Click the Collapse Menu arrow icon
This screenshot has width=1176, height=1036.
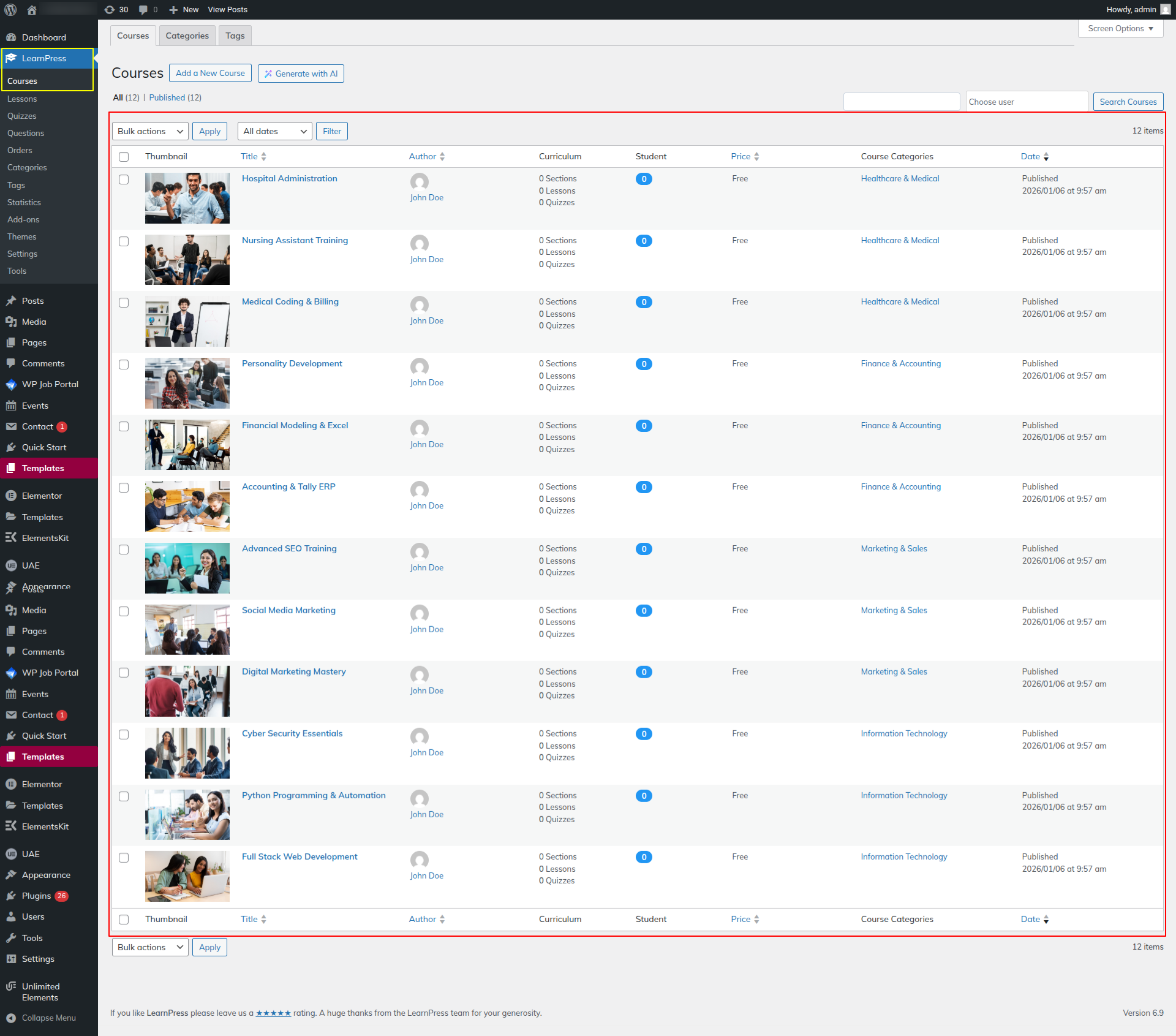tap(11, 1018)
